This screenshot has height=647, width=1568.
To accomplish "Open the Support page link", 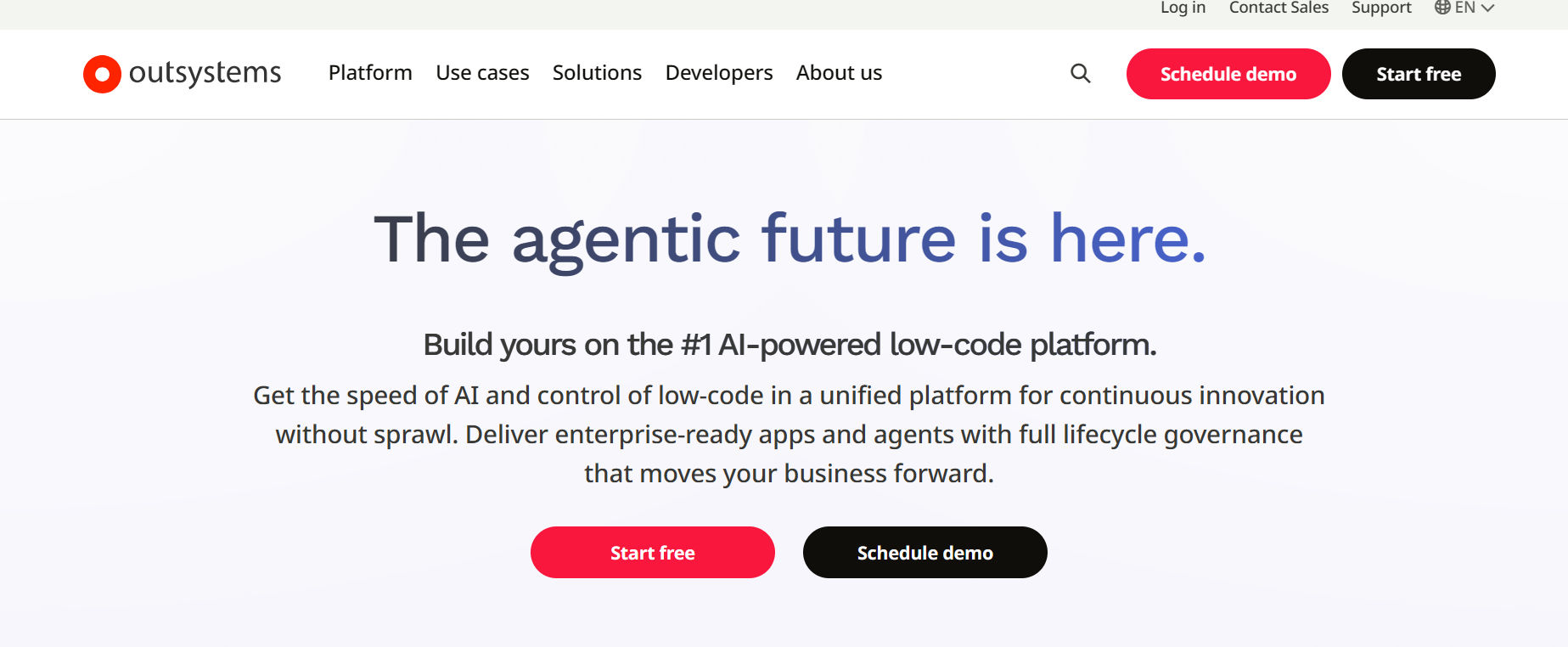I will point(1381,8).
